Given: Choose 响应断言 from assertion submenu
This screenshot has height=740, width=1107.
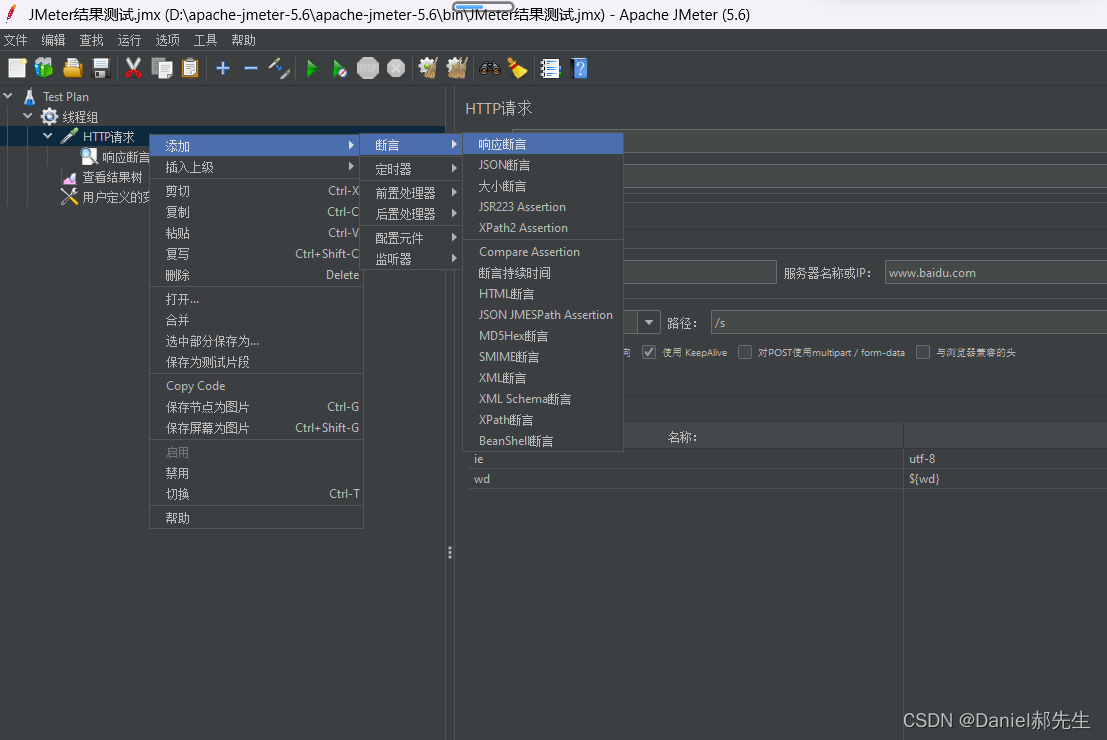Looking at the screenshot, I should 542,144.
